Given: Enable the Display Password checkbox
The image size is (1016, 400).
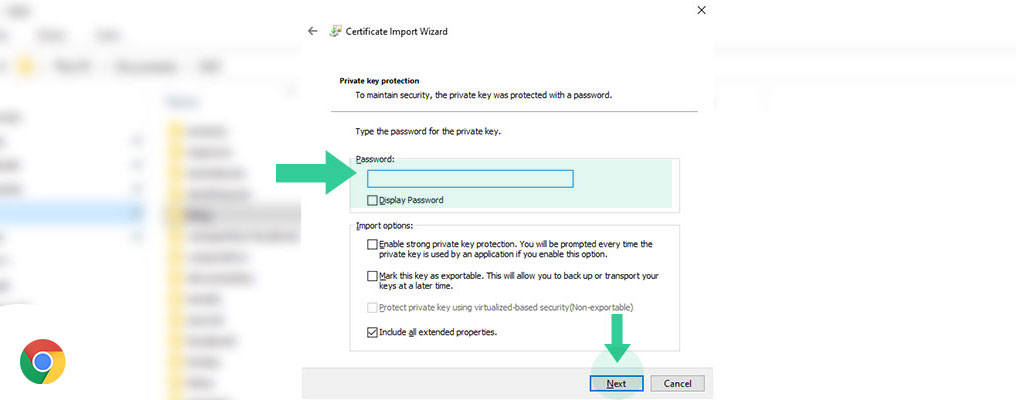Looking at the screenshot, I should click(x=372, y=200).
